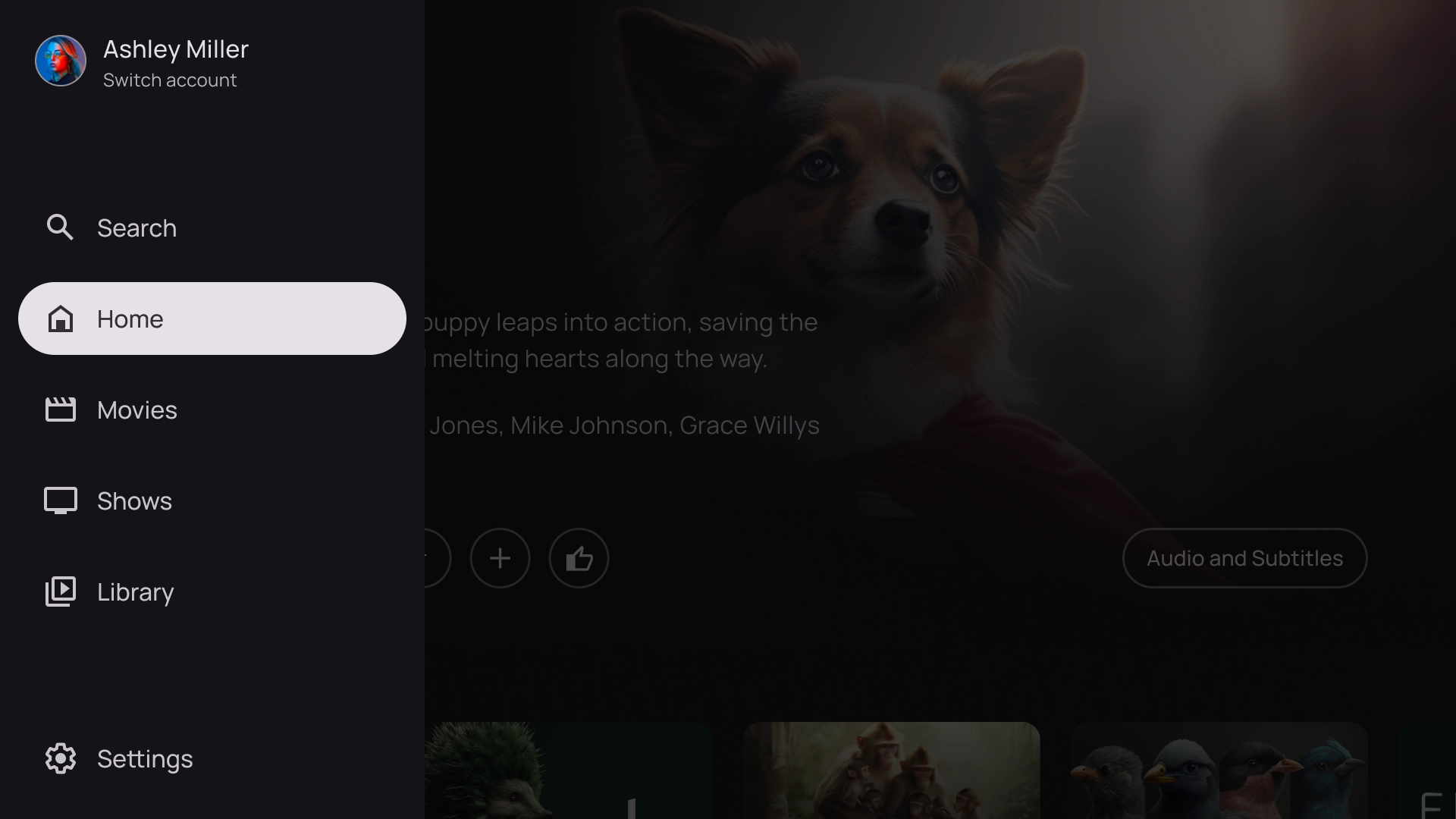Click the Movies clapperboard icon
The image size is (1456, 819).
click(60, 409)
